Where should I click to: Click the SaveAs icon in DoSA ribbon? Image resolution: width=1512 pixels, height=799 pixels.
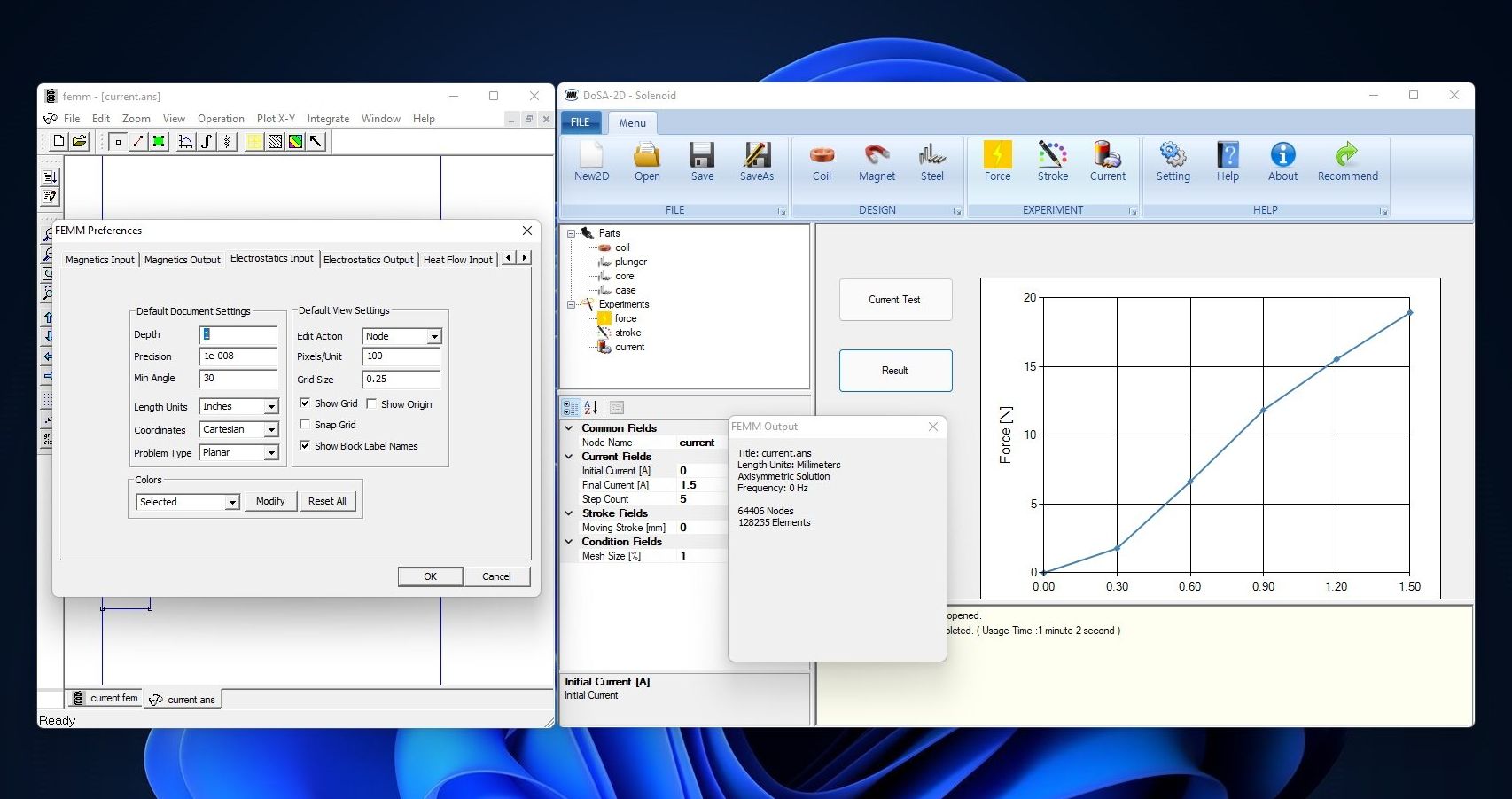click(757, 162)
